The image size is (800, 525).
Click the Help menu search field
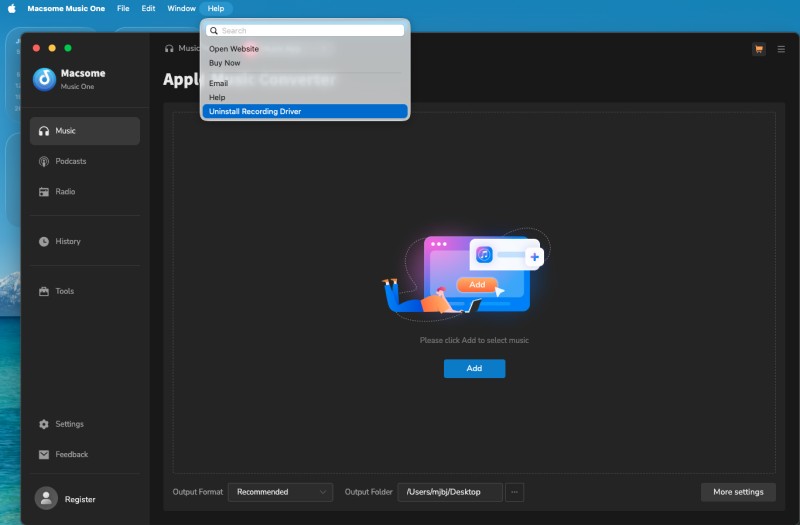305,31
